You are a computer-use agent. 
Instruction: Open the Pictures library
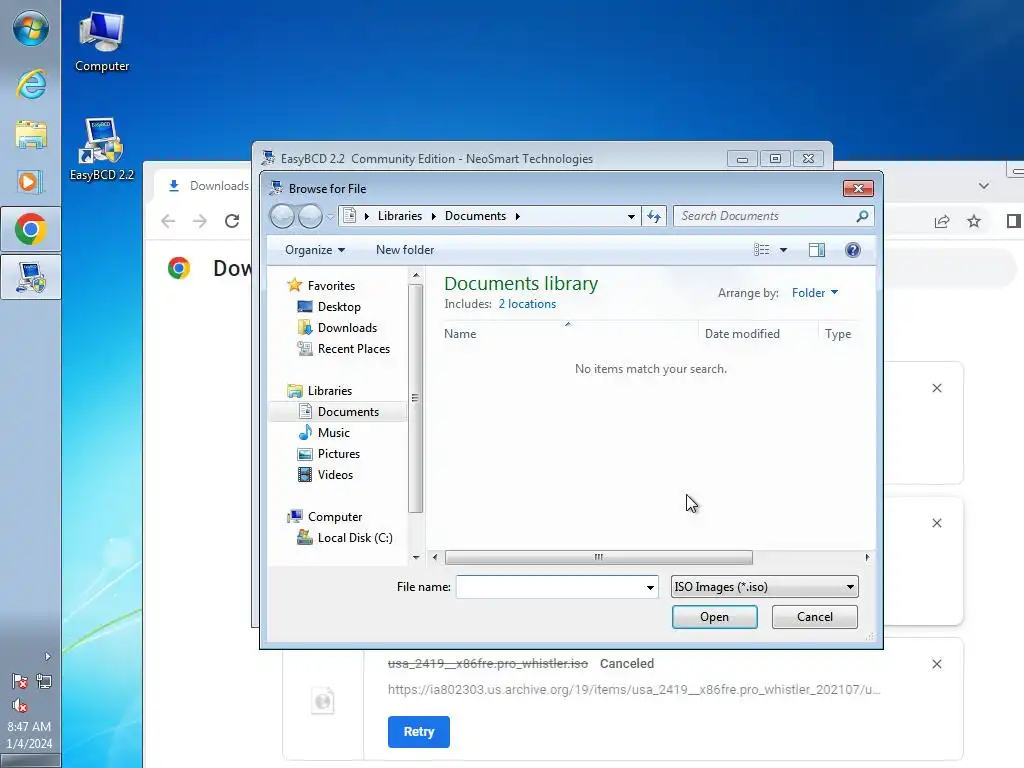338,454
